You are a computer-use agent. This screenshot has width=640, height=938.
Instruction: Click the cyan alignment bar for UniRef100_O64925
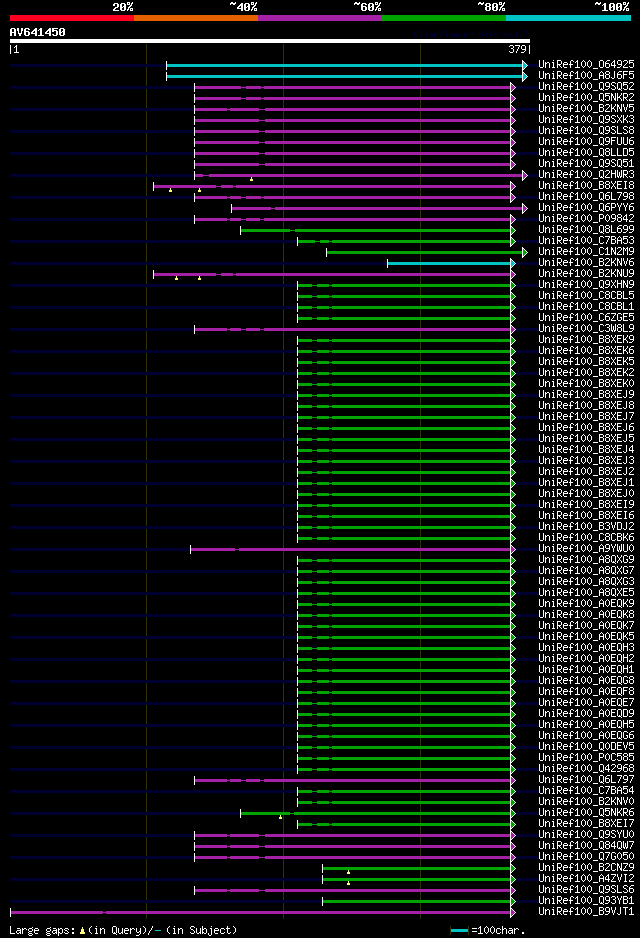(347, 65)
